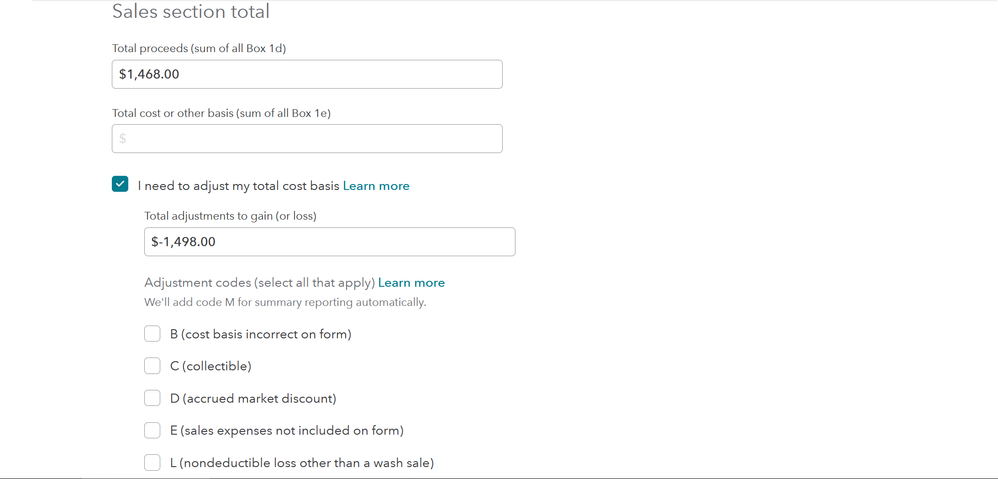The width and height of the screenshot is (998, 479).
Task: Click the 'D (accrued market discount)' label text
Action: click(253, 399)
